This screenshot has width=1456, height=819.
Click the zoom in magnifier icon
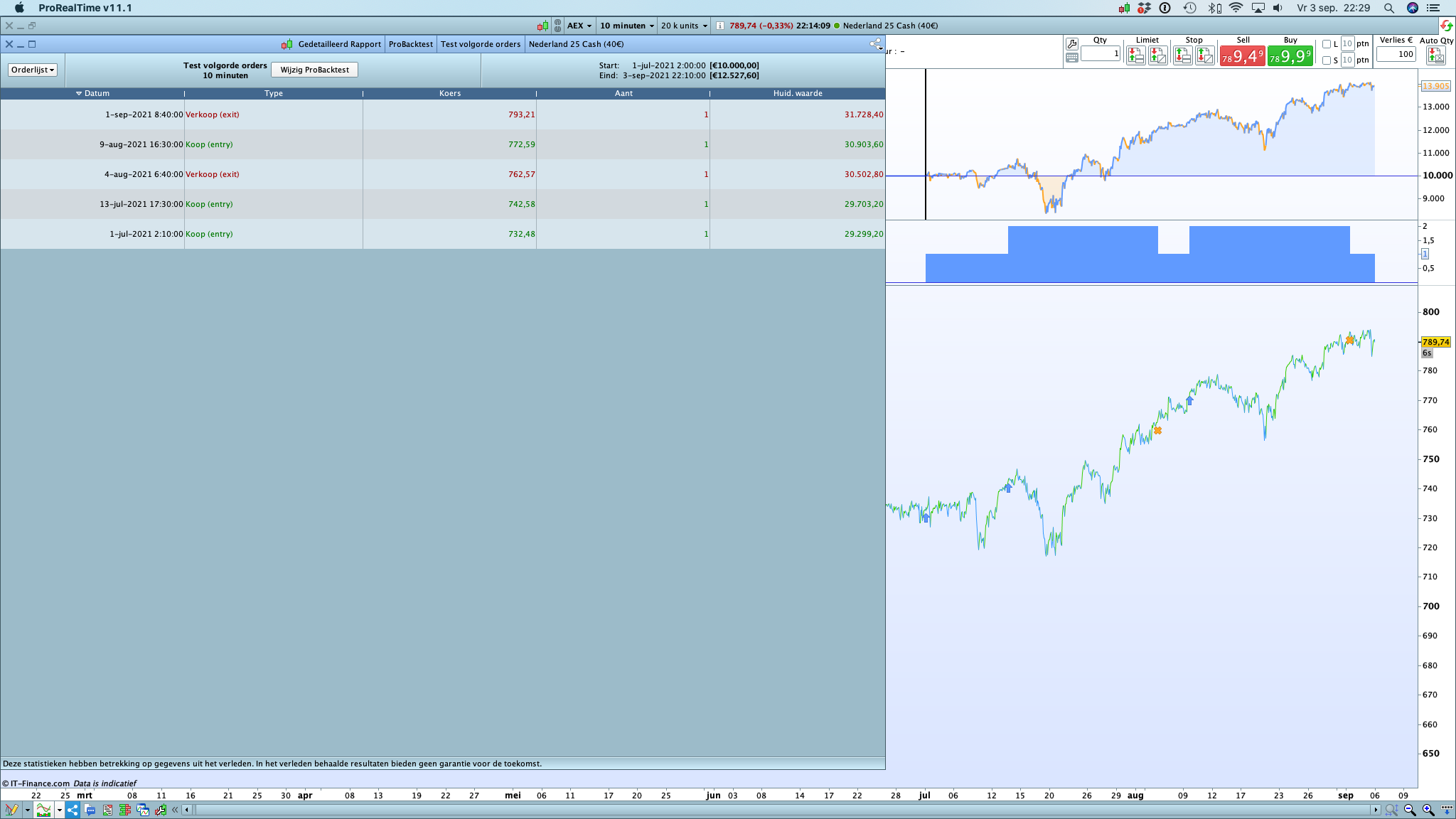(1428, 810)
